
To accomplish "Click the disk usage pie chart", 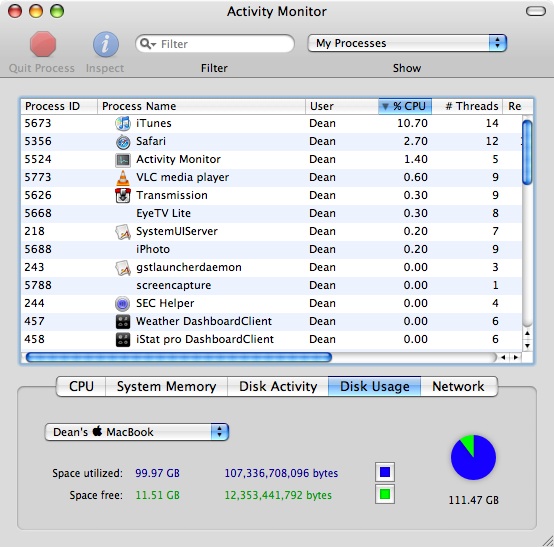I will [473, 457].
